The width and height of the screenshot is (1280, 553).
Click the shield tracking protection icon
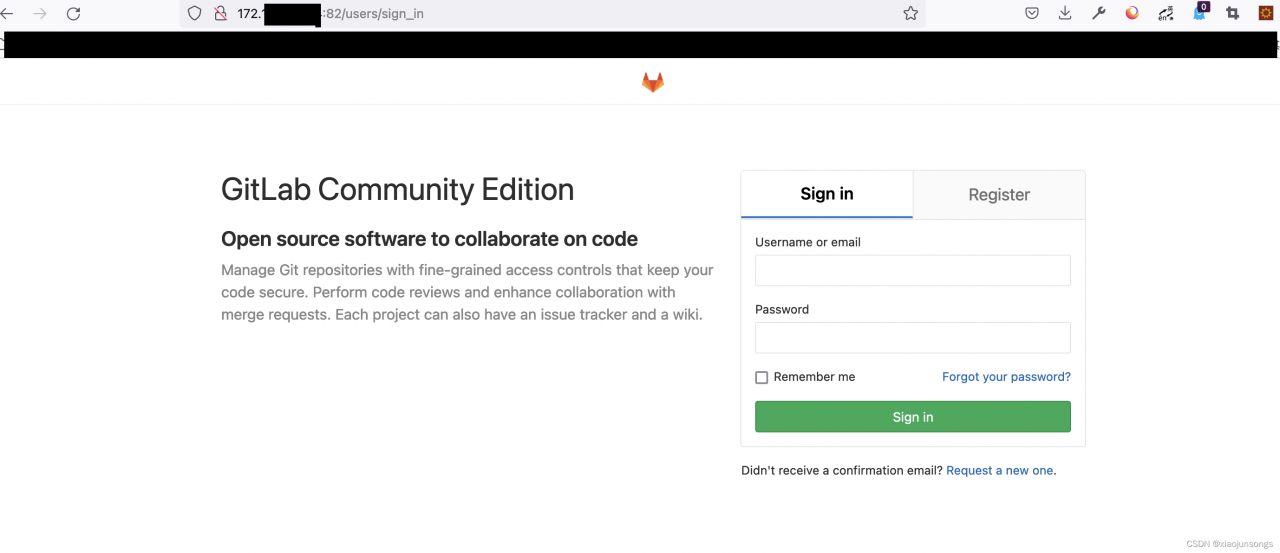coord(195,14)
